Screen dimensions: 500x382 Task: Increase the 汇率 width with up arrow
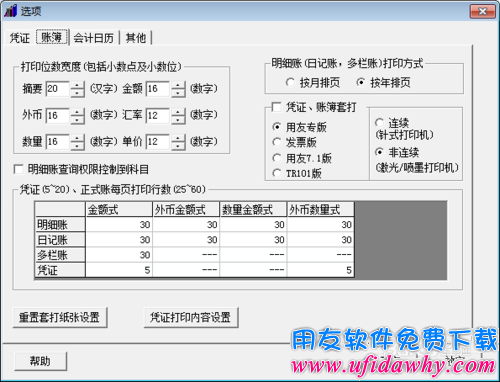tap(178, 112)
